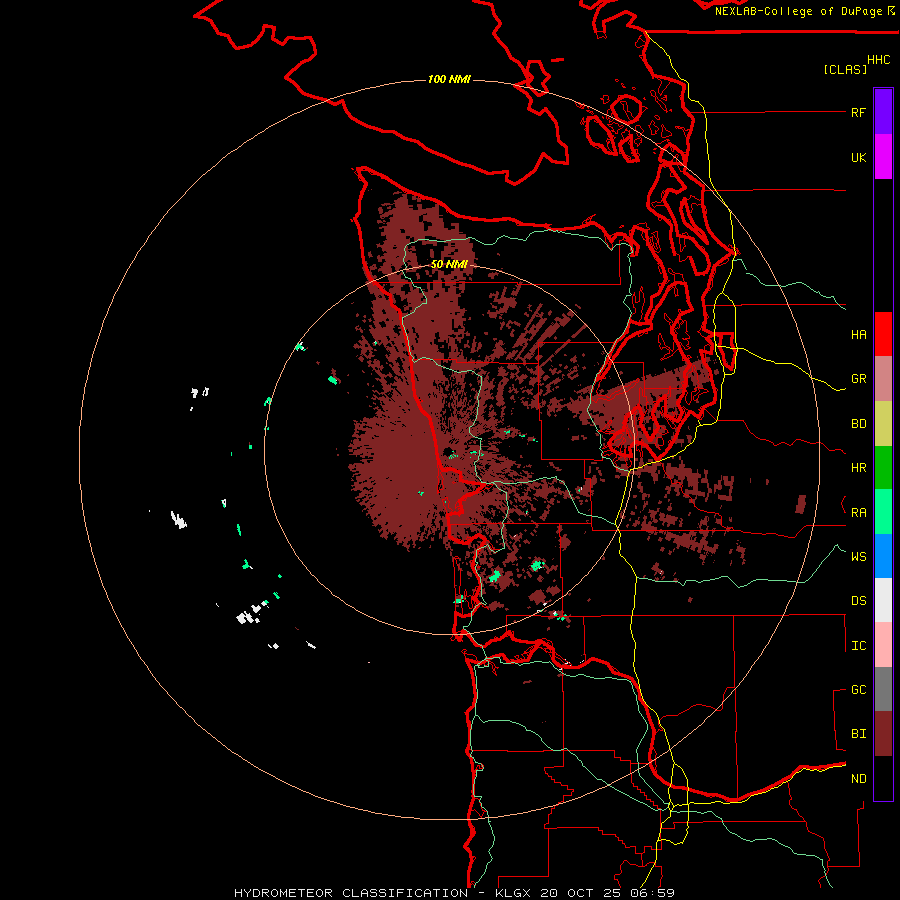
Task: Click the gray GC legend swatch
Action: [x=883, y=689]
